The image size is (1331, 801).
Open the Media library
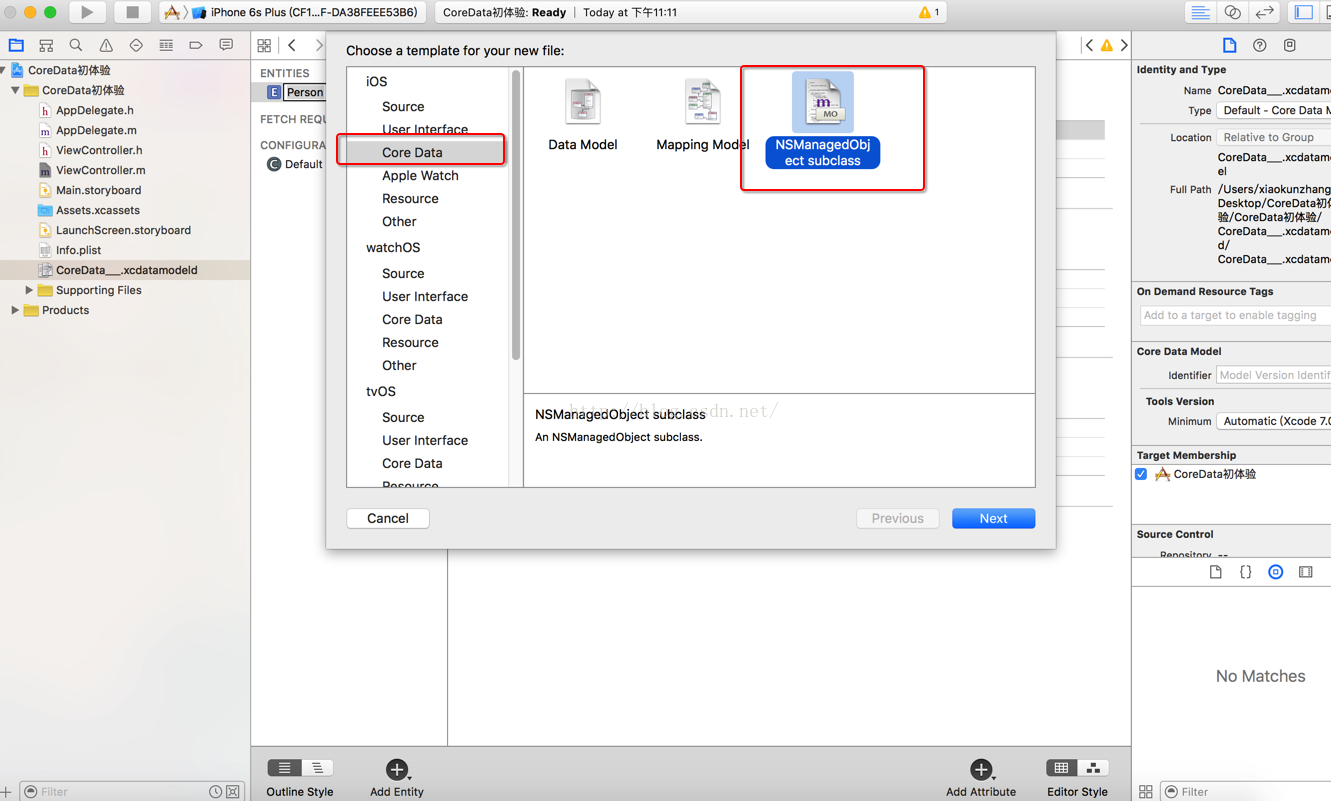1306,572
